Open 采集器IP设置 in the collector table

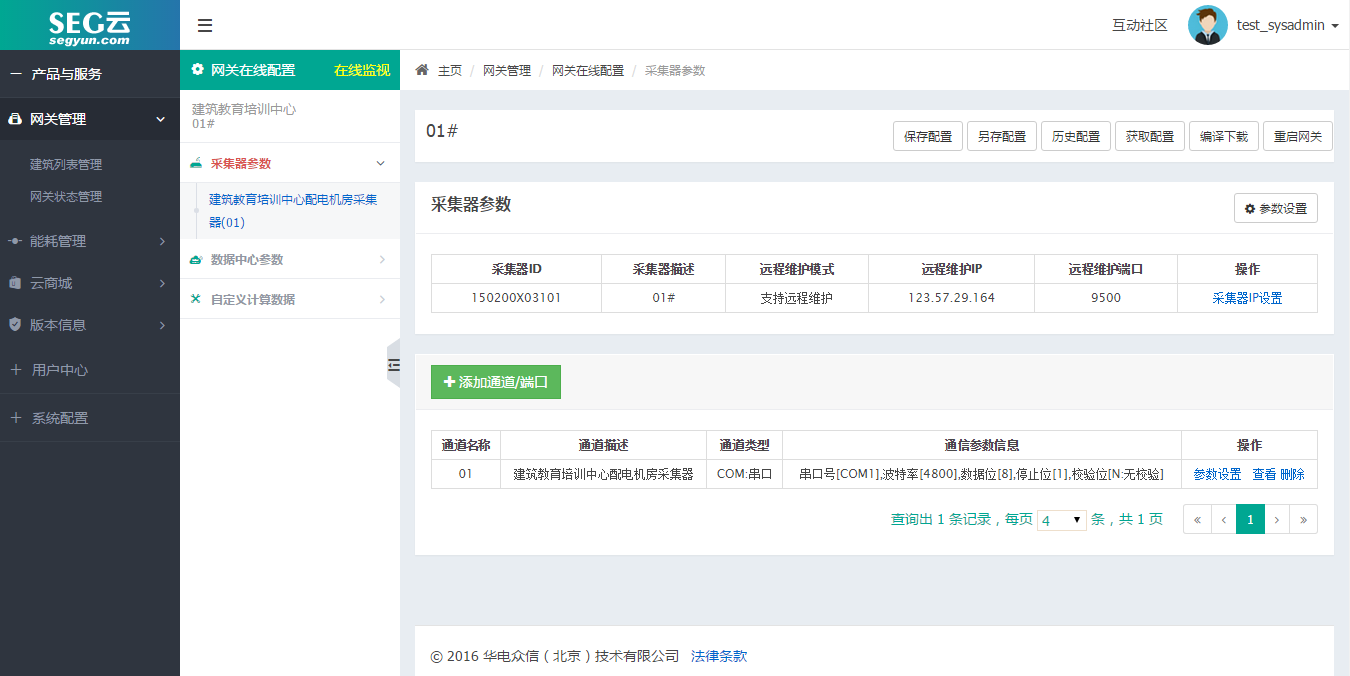pyautogui.click(x=1247, y=297)
